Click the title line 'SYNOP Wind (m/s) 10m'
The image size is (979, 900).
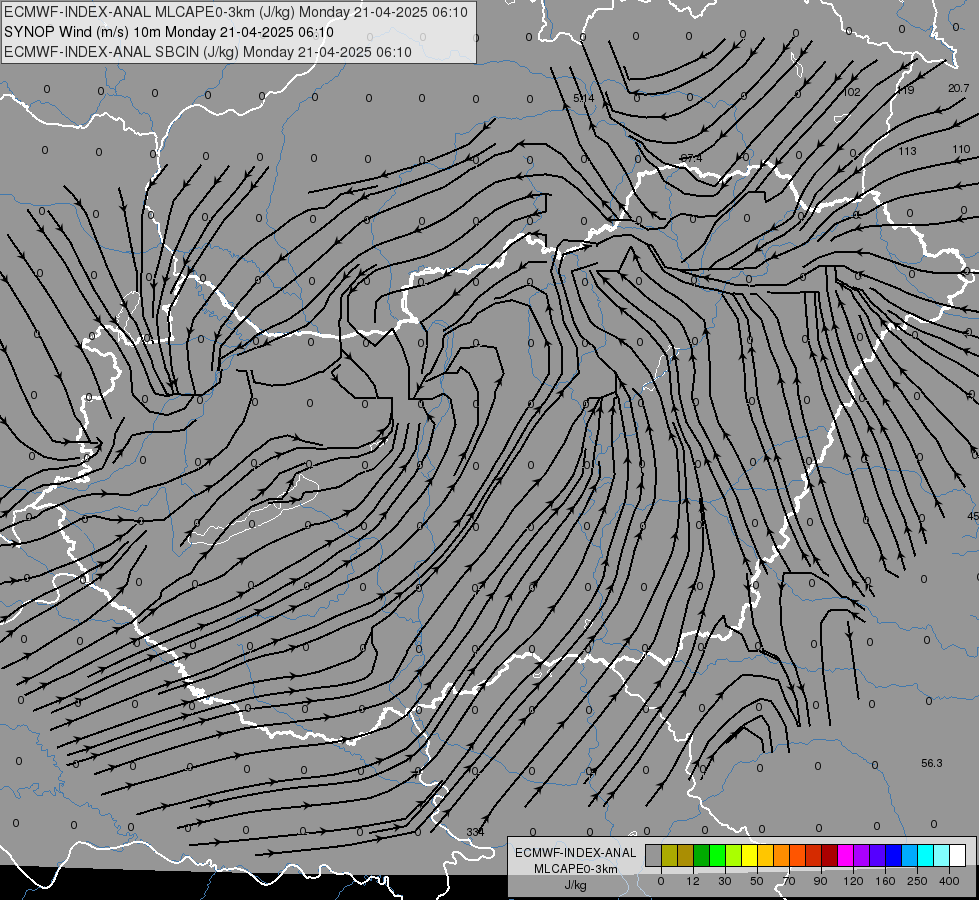pos(82,32)
